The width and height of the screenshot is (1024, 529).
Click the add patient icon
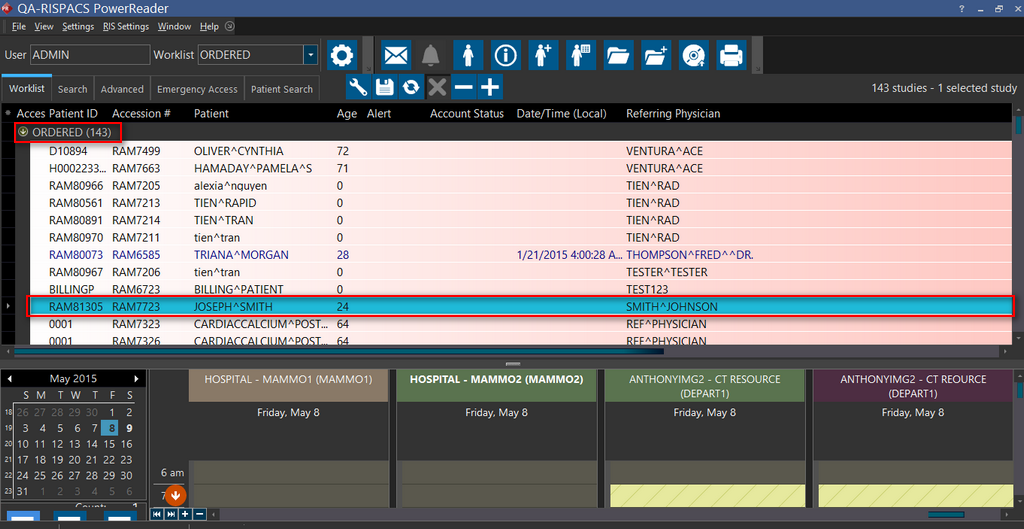pyautogui.click(x=542, y=55)
